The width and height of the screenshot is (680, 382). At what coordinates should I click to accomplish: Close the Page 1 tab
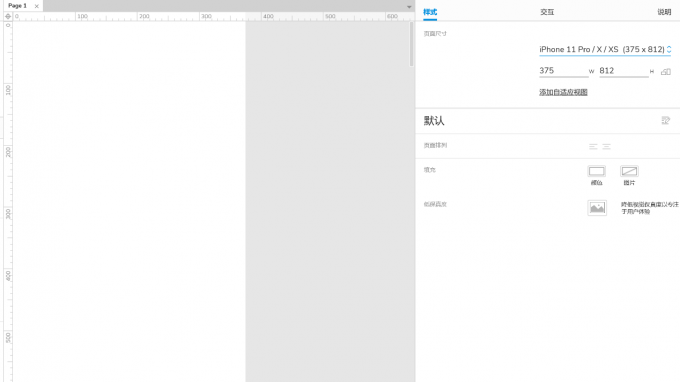36,6
